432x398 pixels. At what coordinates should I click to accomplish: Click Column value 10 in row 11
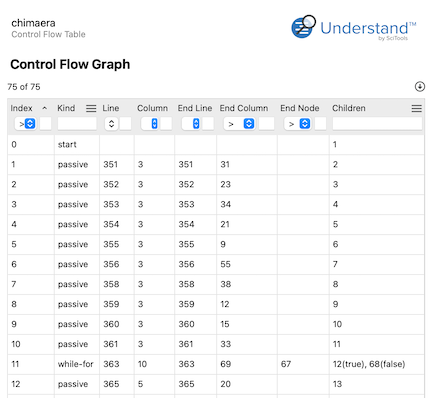(142, 364)
